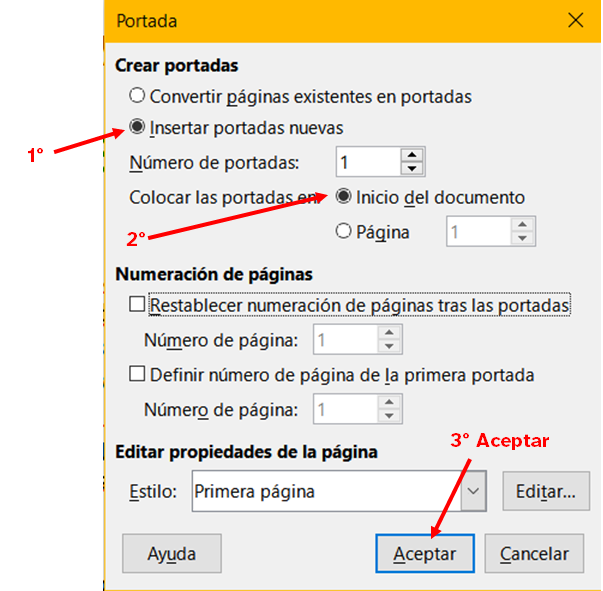The height and width of the screenshot is (591, 603).
Task: Click the Editar... button
Action: click(545, 492)
